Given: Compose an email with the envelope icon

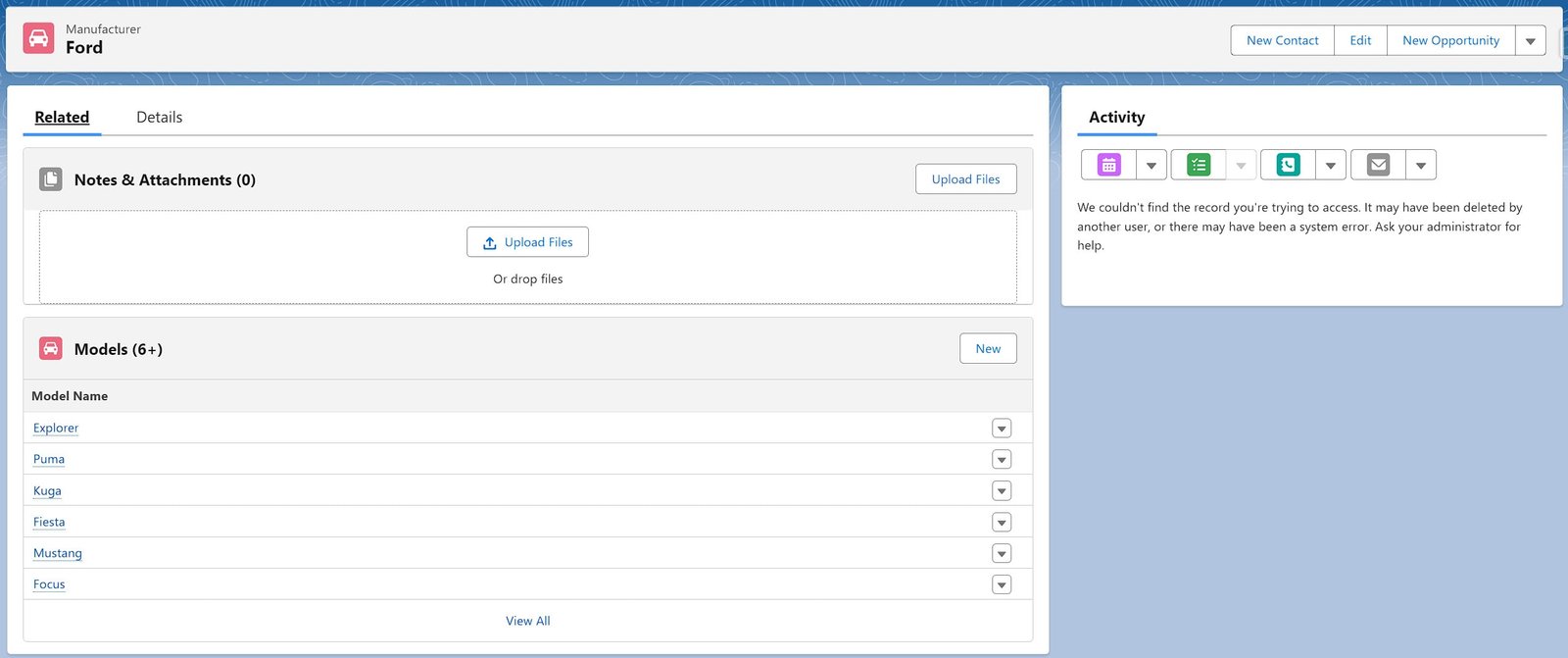Looking at the screenshot, I should 1378,165.
